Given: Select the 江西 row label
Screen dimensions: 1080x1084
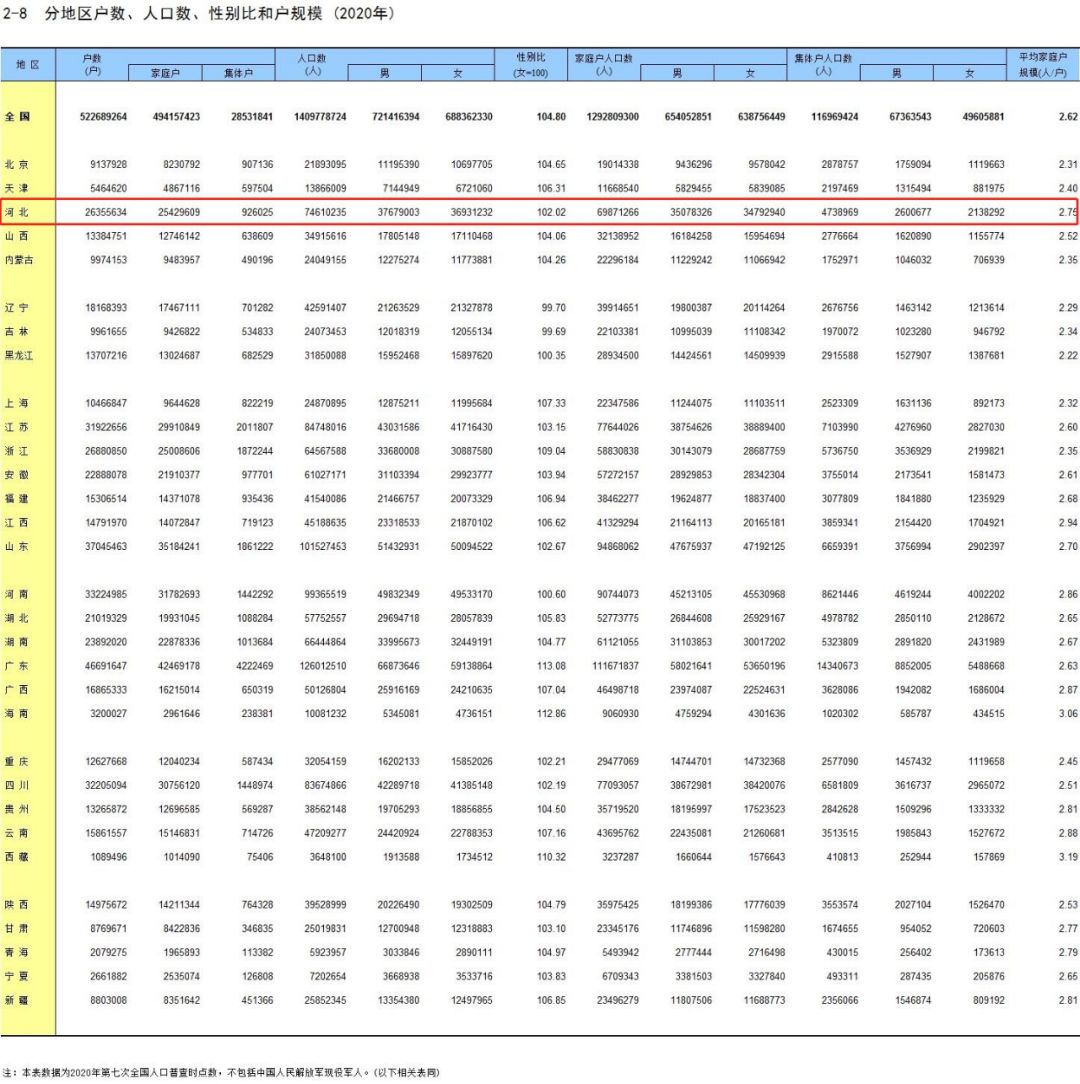Looking at the screenshot, I should [17, 523].
